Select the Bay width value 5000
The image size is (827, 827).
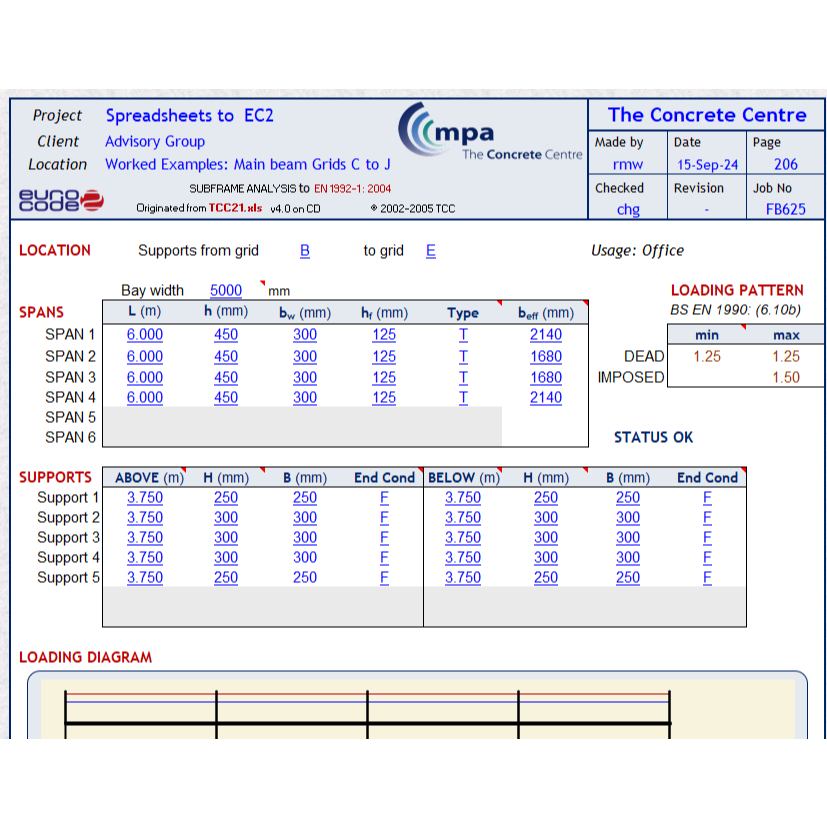(226, 290)
